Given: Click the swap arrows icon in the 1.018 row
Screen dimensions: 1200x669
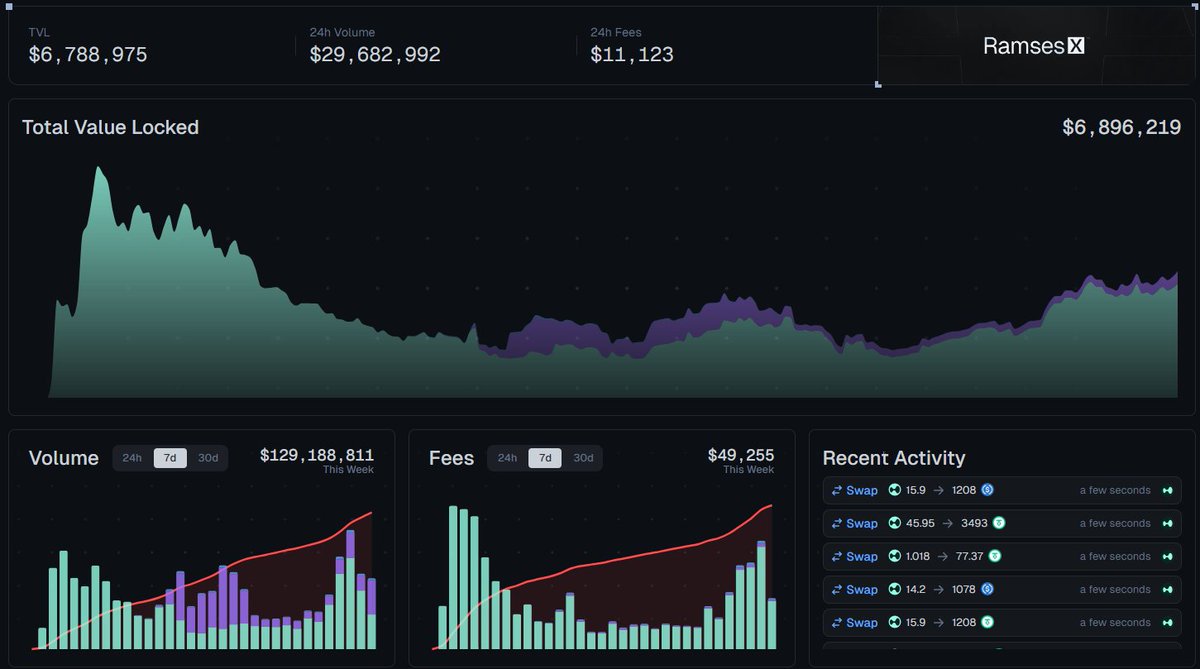Looking at the screenshot, I should click(837, 556).
